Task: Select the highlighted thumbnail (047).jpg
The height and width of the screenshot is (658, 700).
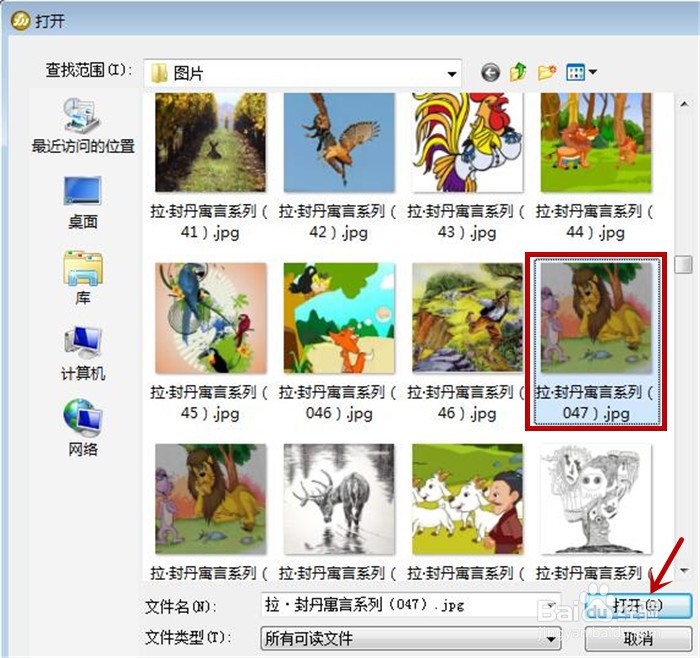Action: coord(596,317)
